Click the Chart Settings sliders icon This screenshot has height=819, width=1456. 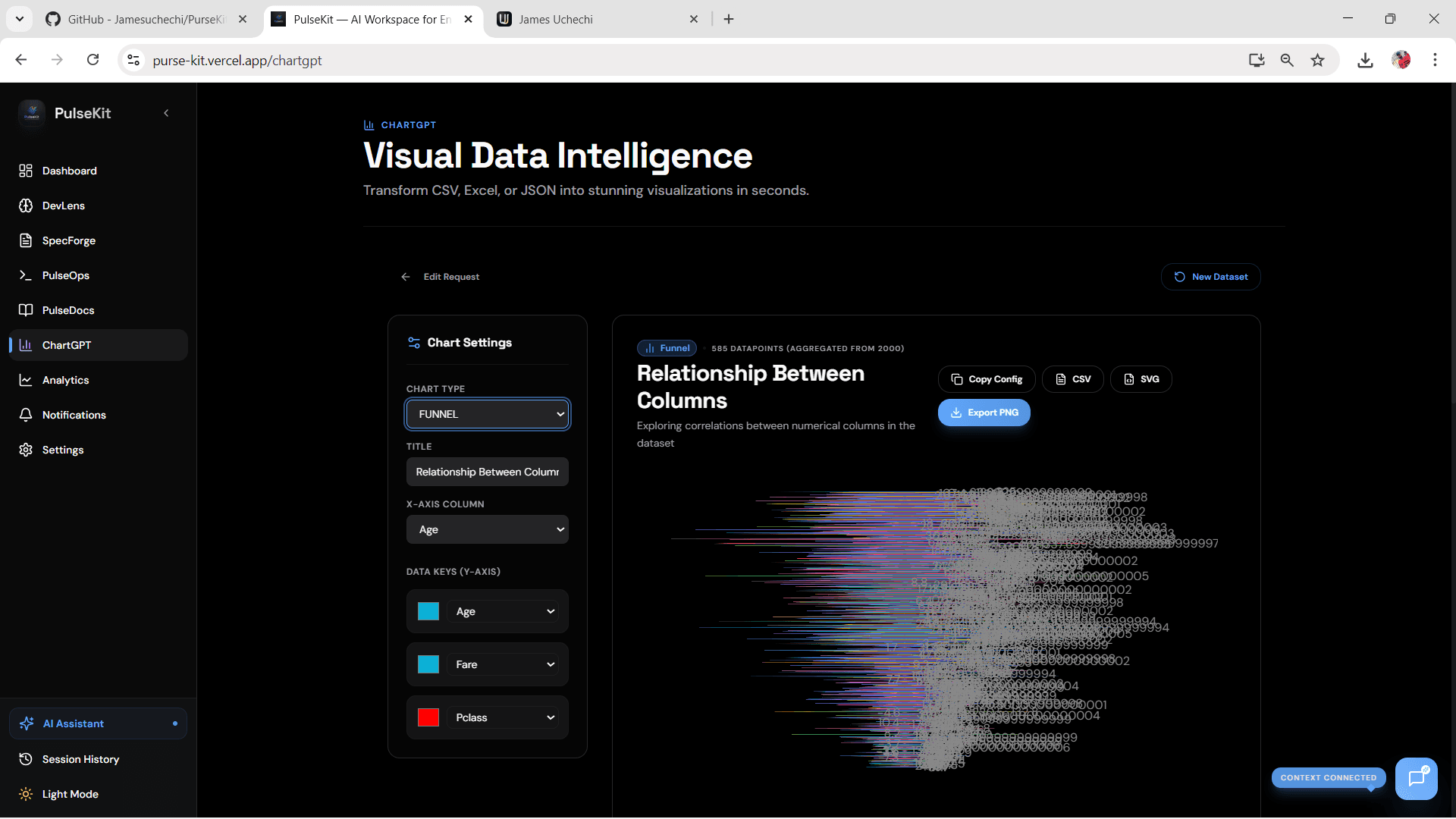coord(414,343)
